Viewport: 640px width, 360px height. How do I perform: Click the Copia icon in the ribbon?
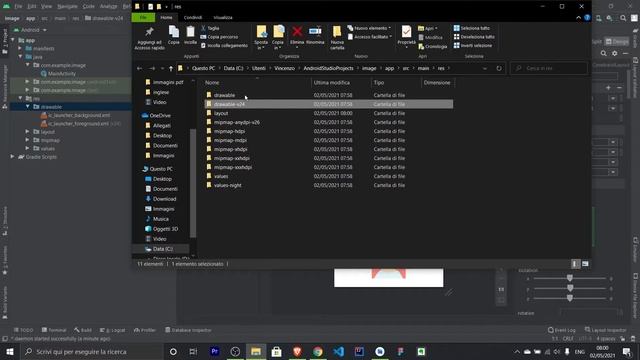tap(173, 35)
